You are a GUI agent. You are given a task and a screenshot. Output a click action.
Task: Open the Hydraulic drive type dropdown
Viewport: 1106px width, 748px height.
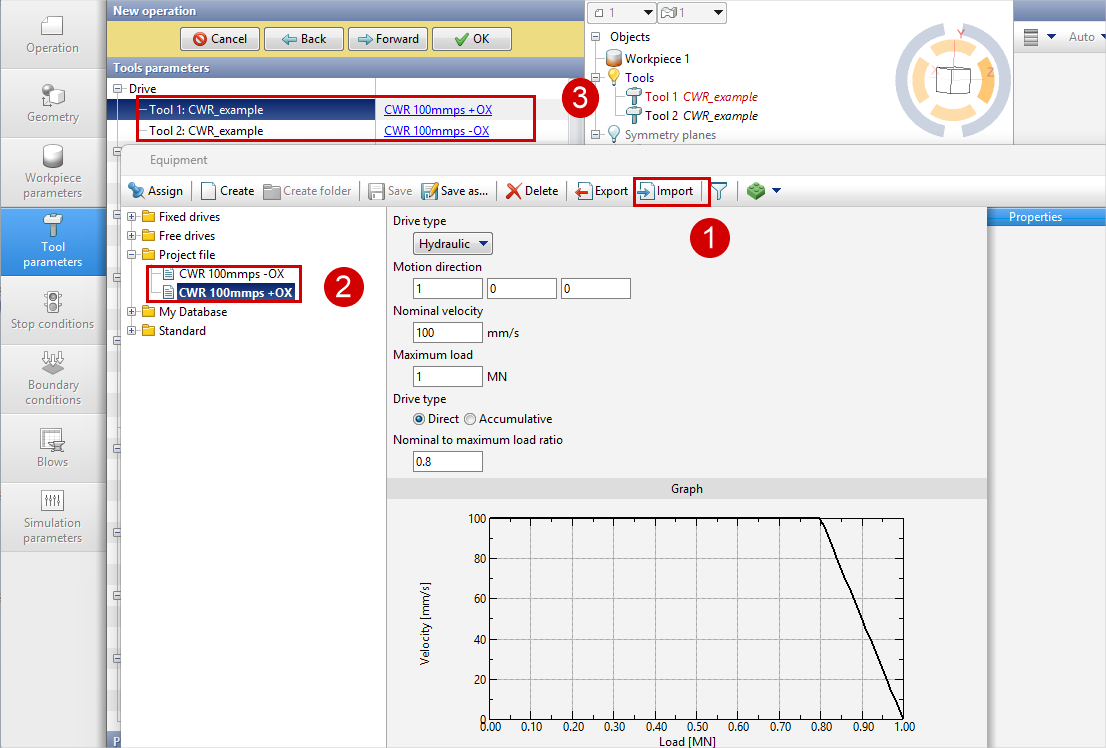coord(453,243)
